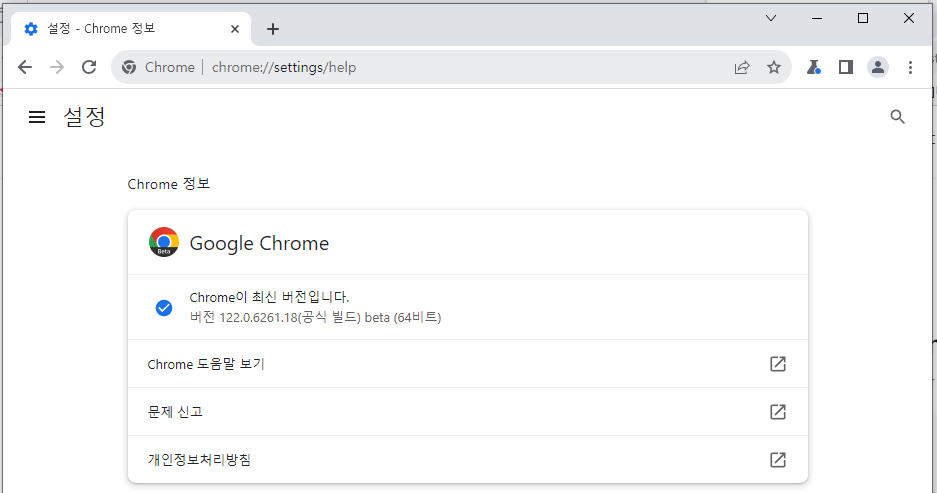Open the tab search dropdown arrow

tap(771, 18)
